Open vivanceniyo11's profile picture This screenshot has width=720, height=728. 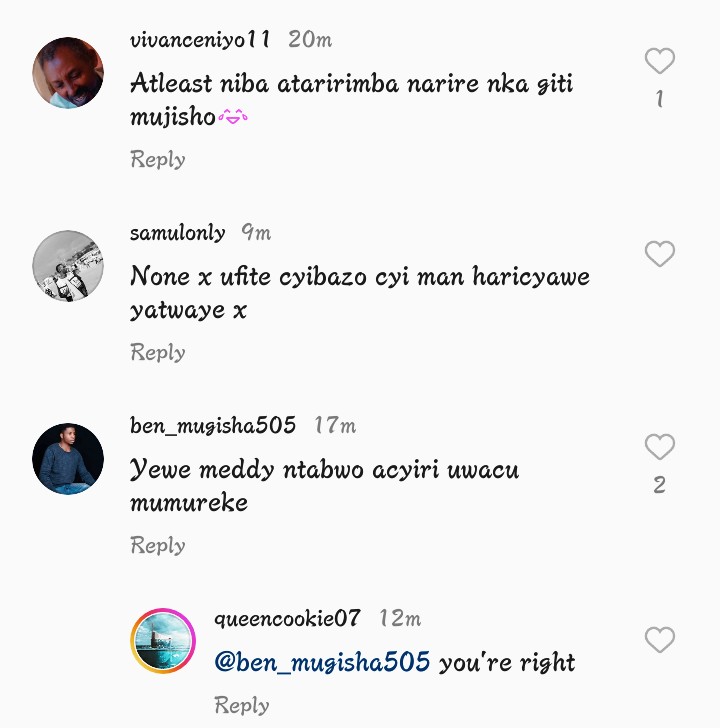(68, 72)
